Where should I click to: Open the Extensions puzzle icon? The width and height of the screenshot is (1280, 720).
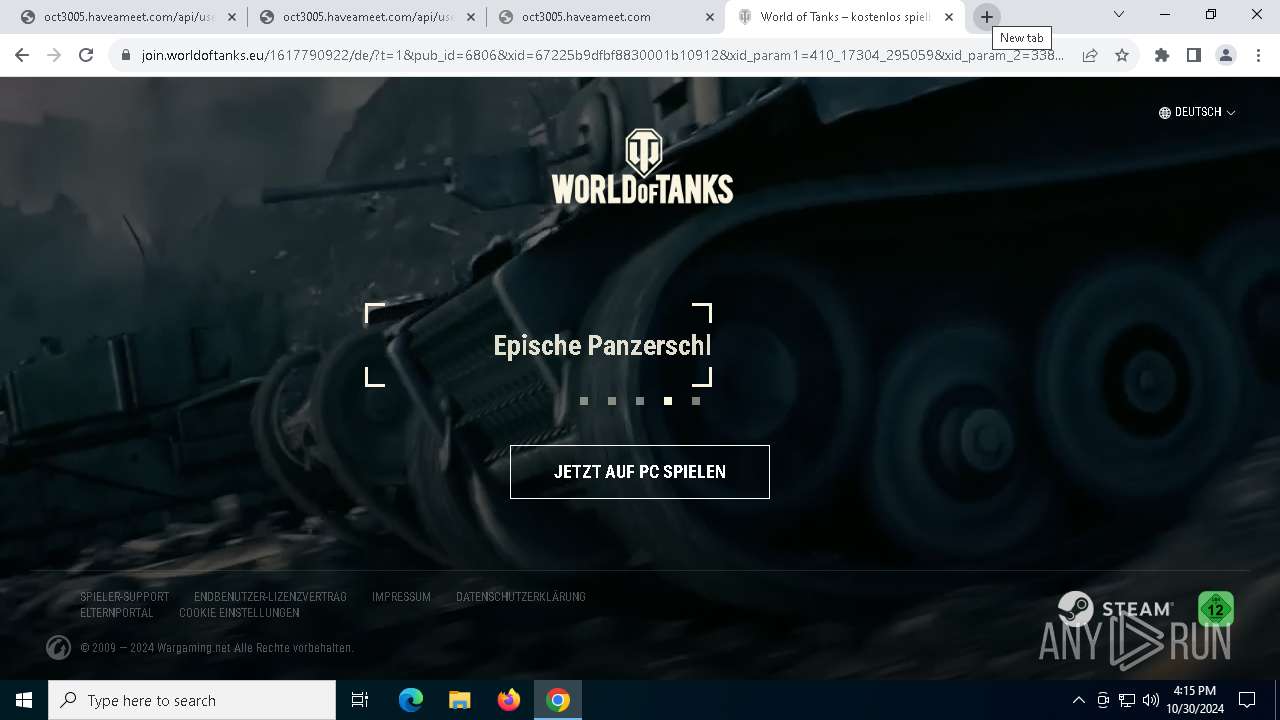tap(1162, 56)
